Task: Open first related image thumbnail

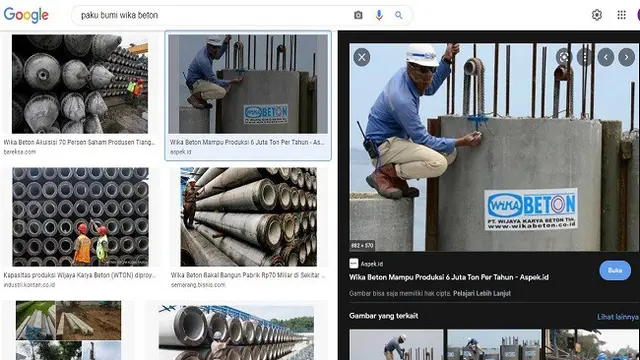Action: click(396, 344)
